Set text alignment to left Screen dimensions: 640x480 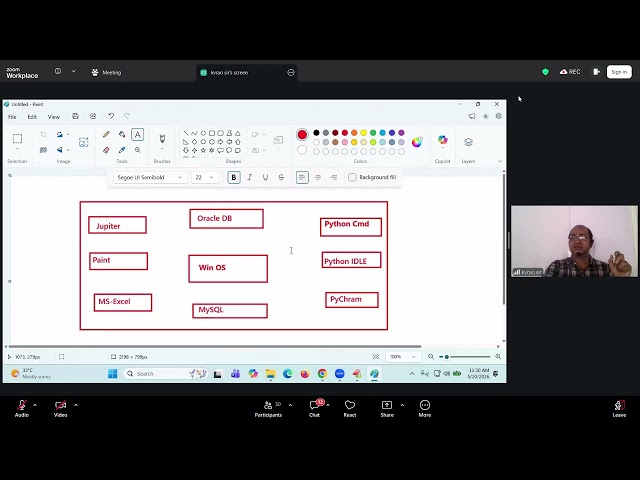coord(302,177)
